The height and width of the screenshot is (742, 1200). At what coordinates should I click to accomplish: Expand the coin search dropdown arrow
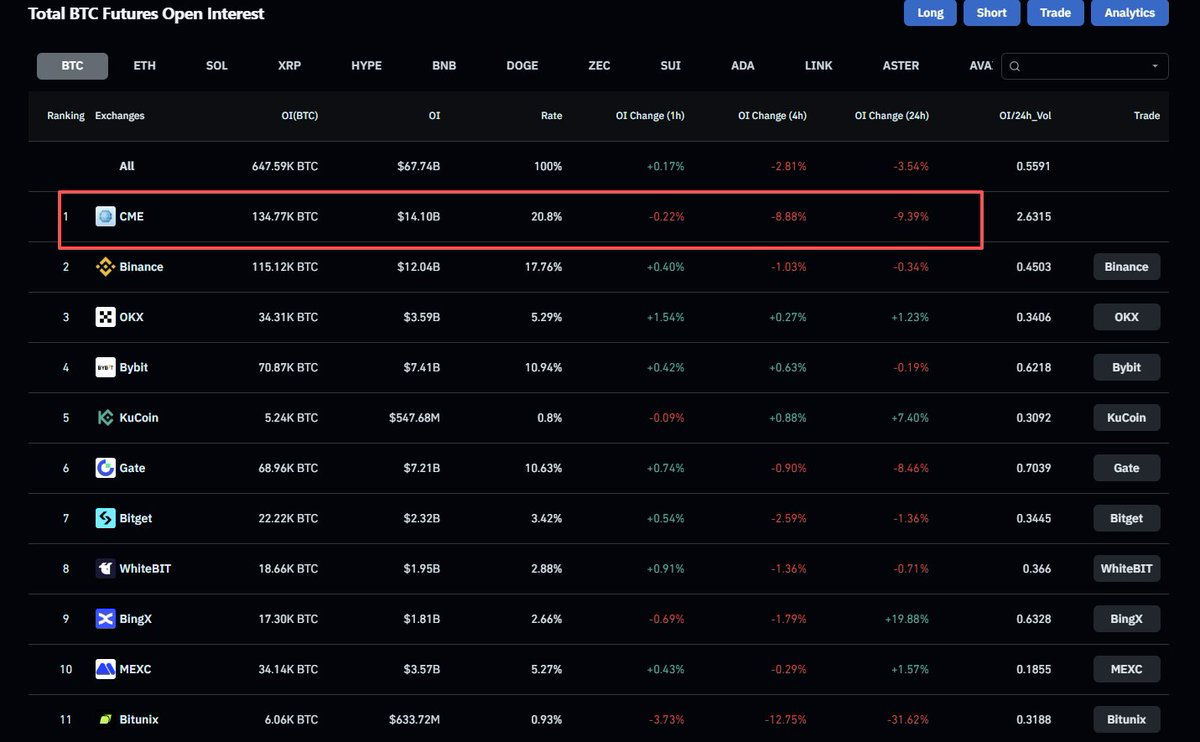click(x=1155, y=66)
